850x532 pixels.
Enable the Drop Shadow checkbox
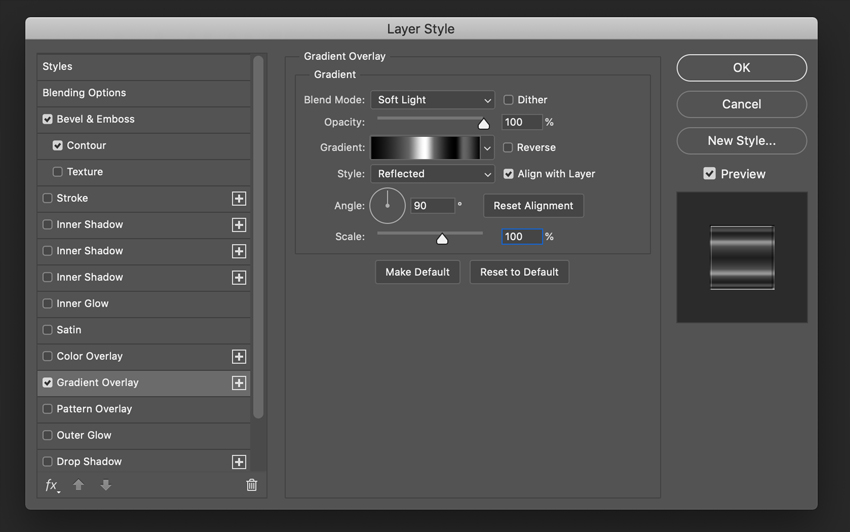[x=48, y=462]
